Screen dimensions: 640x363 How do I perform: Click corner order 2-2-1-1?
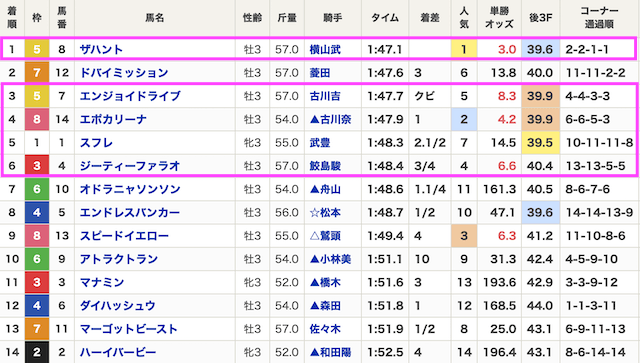click(587, 49)
